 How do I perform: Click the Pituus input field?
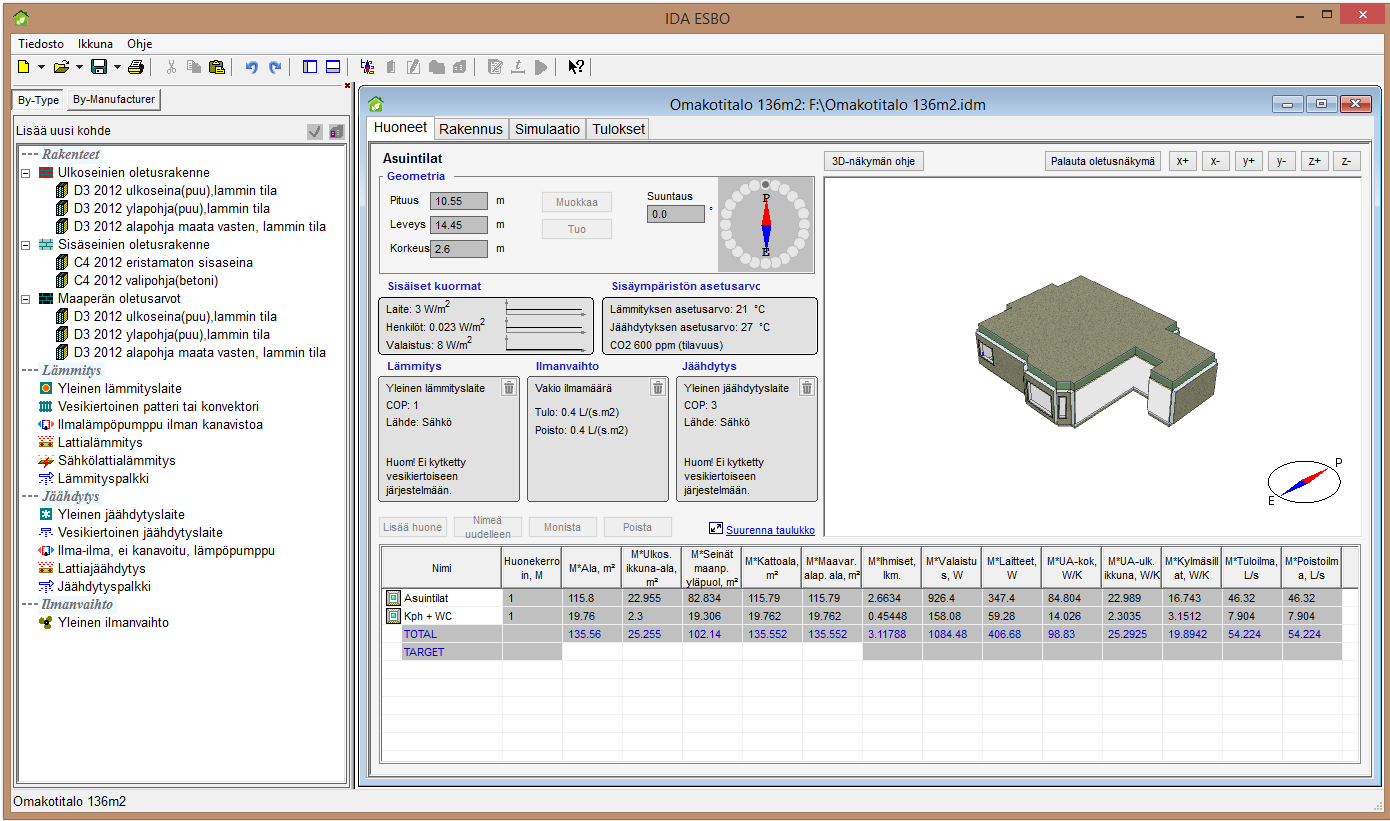pos(459,201)
